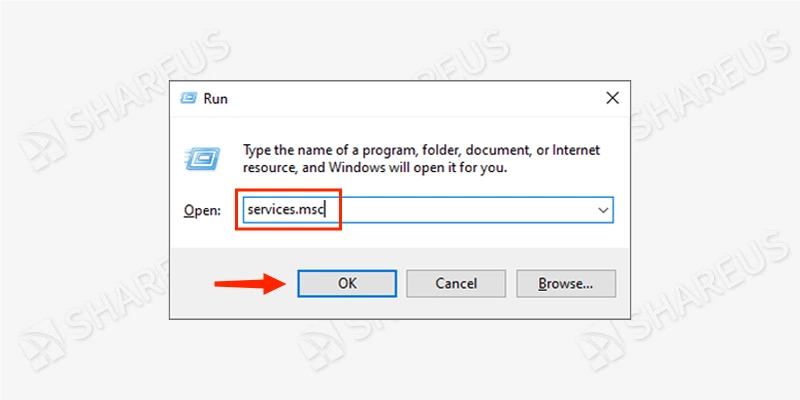
Task: Close the Run dialog with the X
Action: point(612,98)
